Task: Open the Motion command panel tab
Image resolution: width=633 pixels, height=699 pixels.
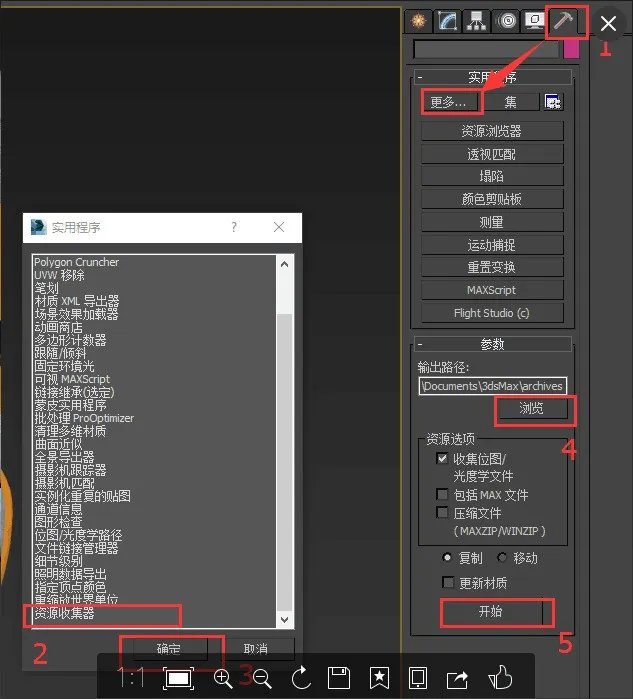Action: tap(507, 21)
